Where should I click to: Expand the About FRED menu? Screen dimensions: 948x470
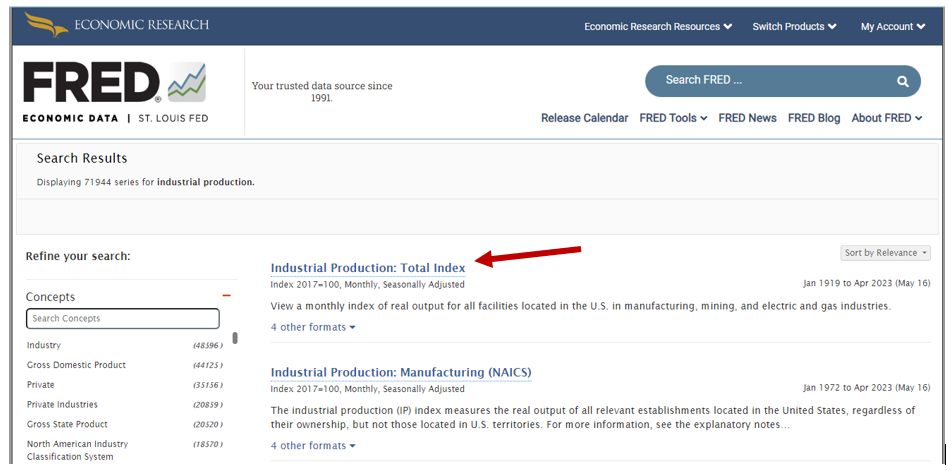(887, 118)
